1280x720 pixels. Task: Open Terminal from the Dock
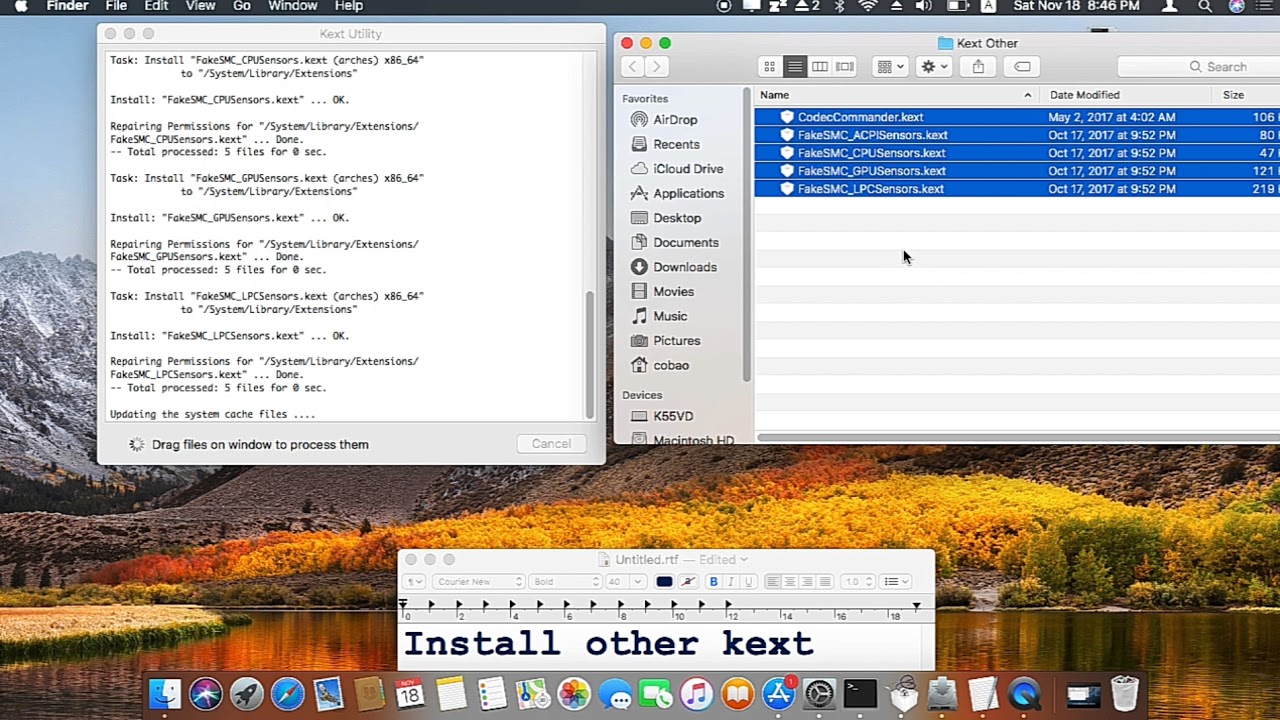pyautogui.click(x=860, y=694)
